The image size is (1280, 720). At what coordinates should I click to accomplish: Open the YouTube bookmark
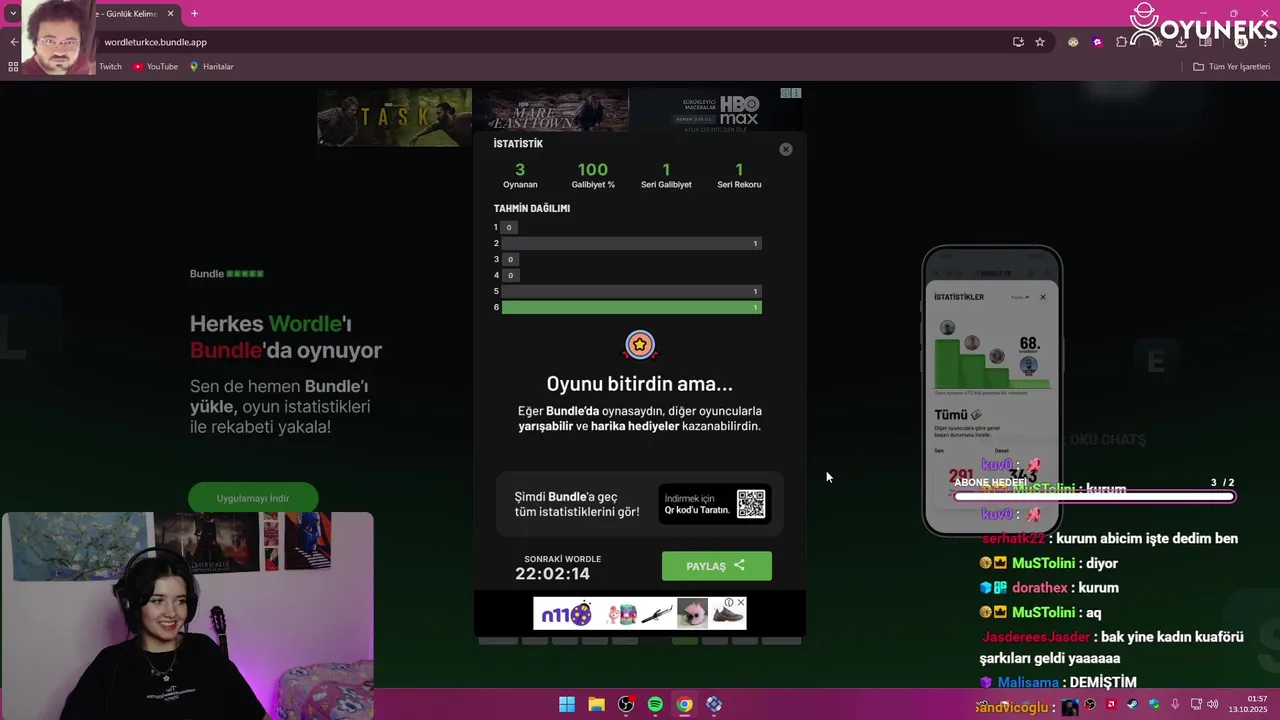(x=155, y=67)
